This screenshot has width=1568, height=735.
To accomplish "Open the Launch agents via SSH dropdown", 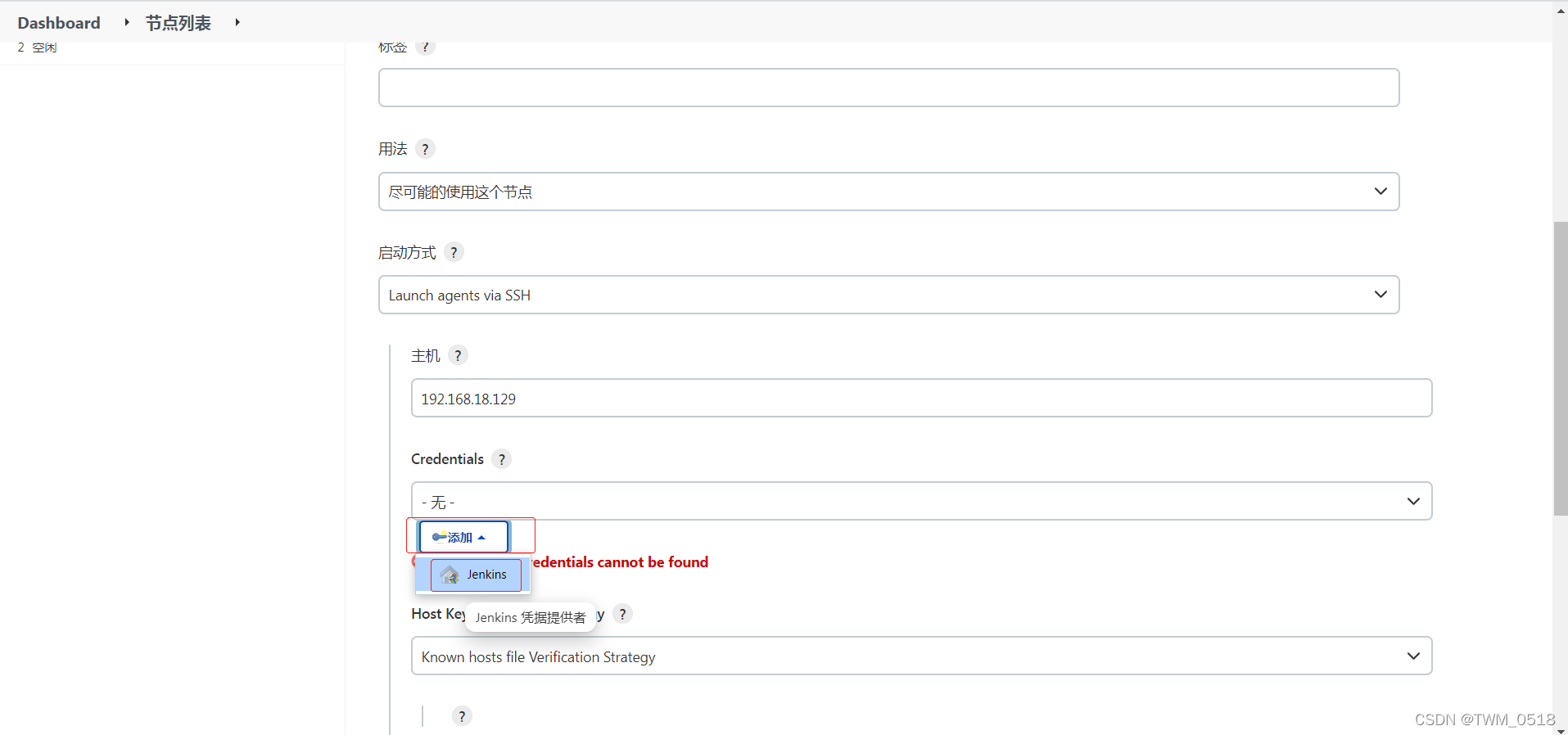I will tap(888, 295).
